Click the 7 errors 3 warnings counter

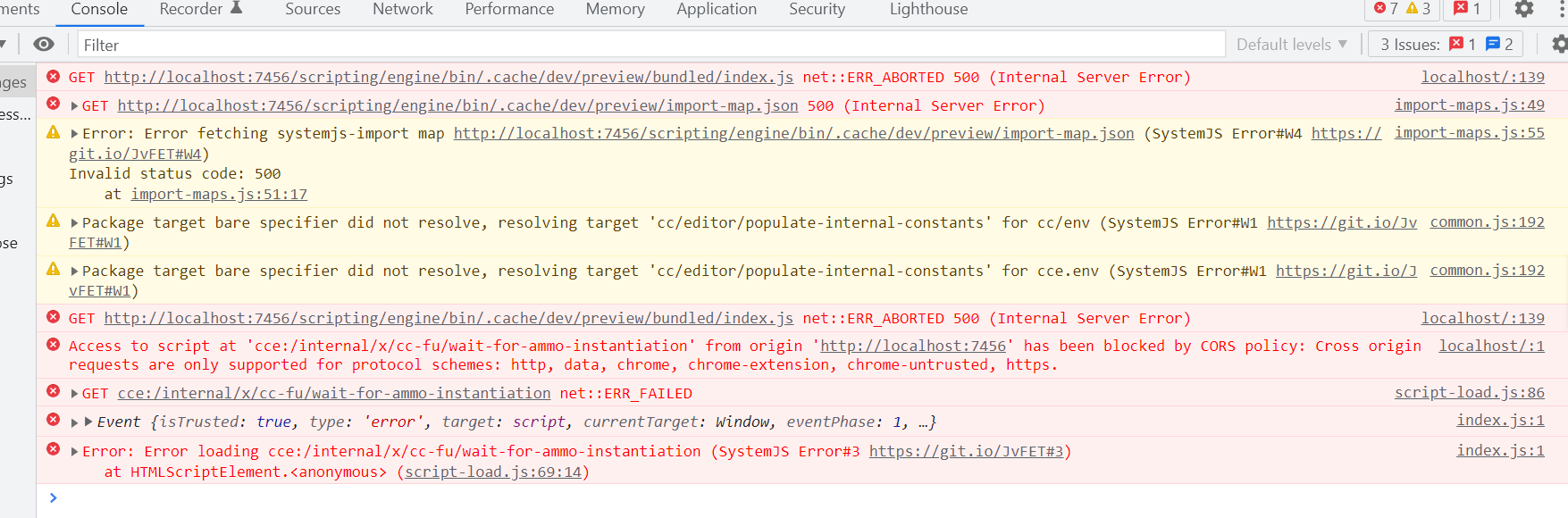click(1402, 9)
